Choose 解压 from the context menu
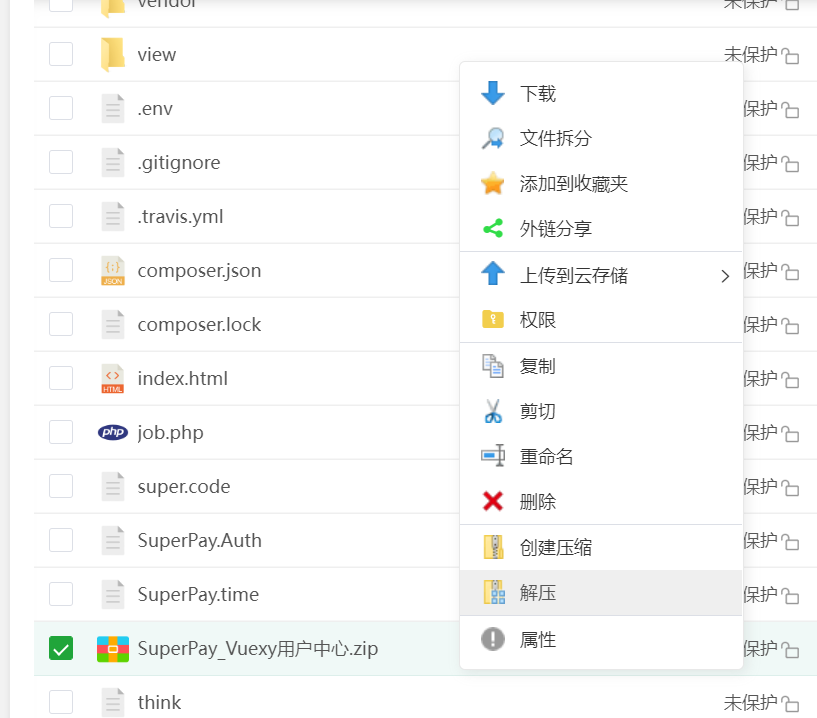Viewport: 817px width, 718px height. tap(538, 593)
